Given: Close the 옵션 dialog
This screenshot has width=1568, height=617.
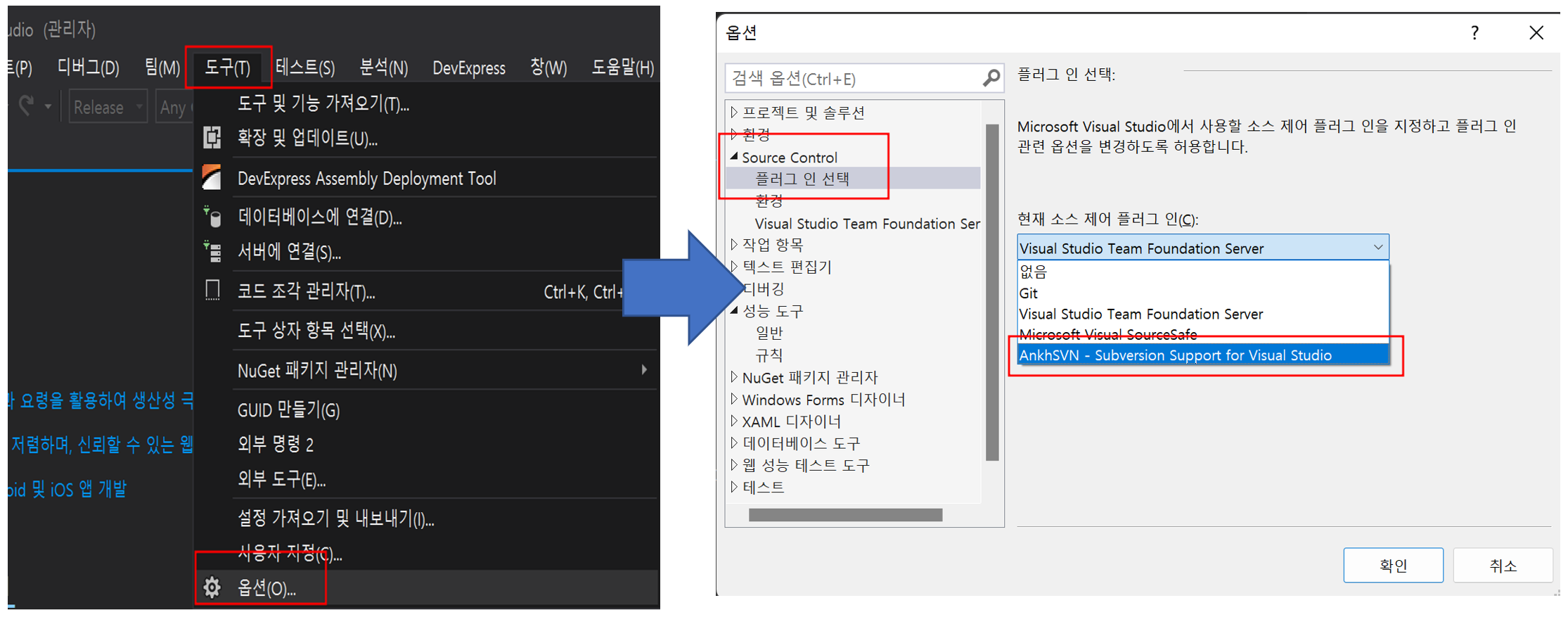Looking at the screenshot, I should point(1536,33).
